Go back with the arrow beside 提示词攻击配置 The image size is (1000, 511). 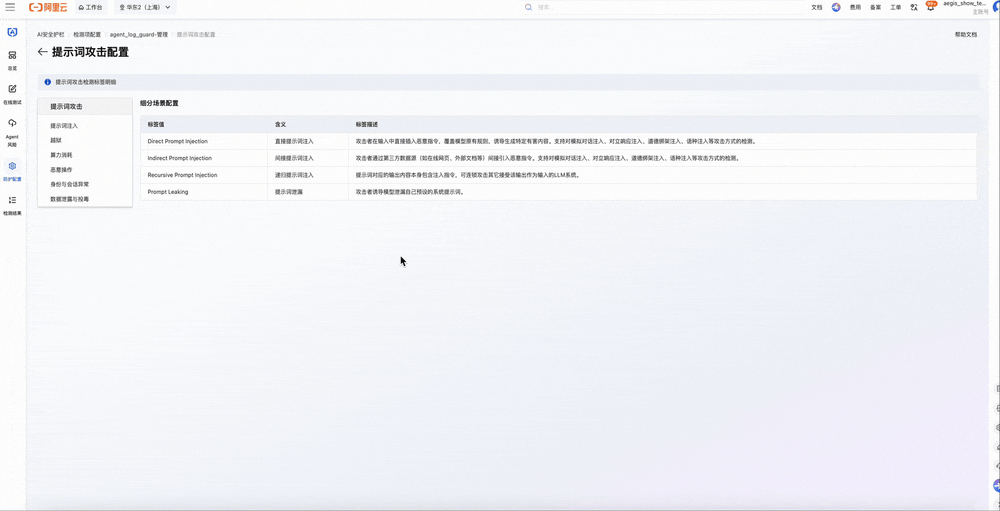point(43,52)
